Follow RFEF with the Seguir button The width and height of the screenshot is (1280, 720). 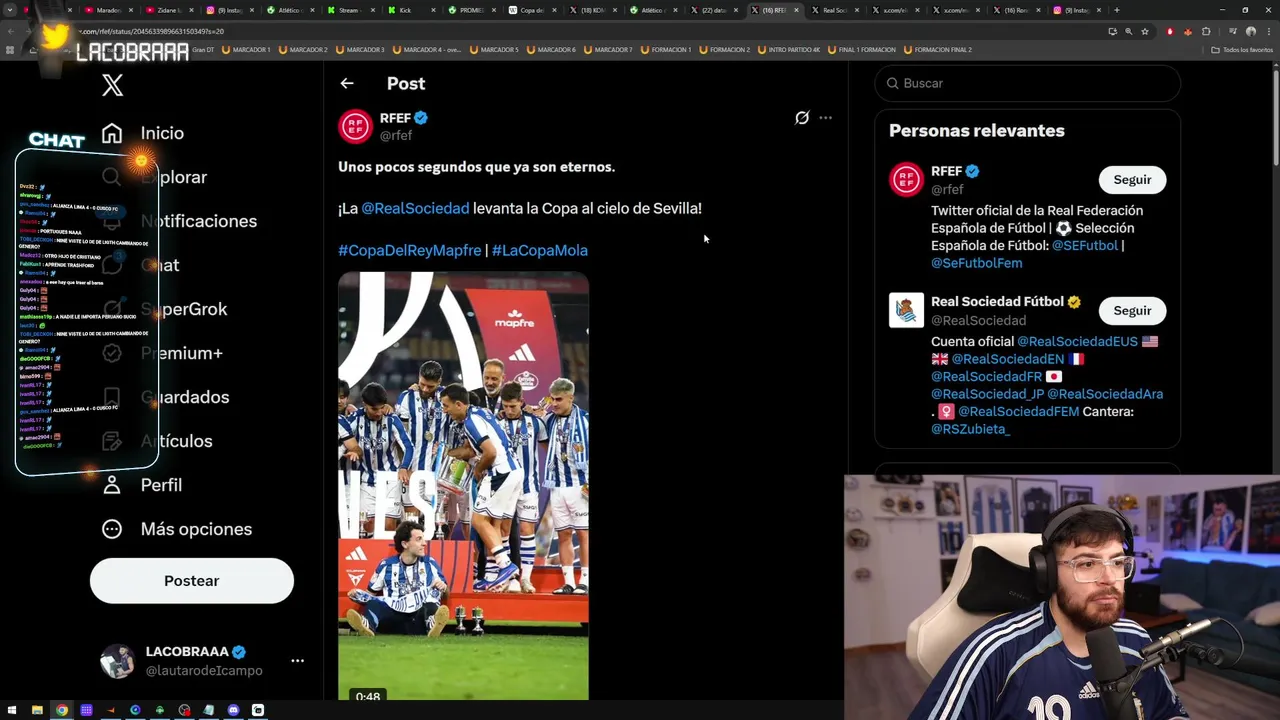click(1132, 180)
